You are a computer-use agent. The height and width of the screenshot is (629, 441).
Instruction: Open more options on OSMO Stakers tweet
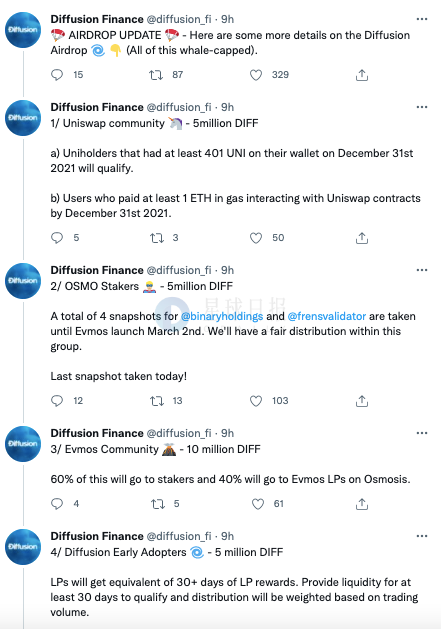point(422,270)
